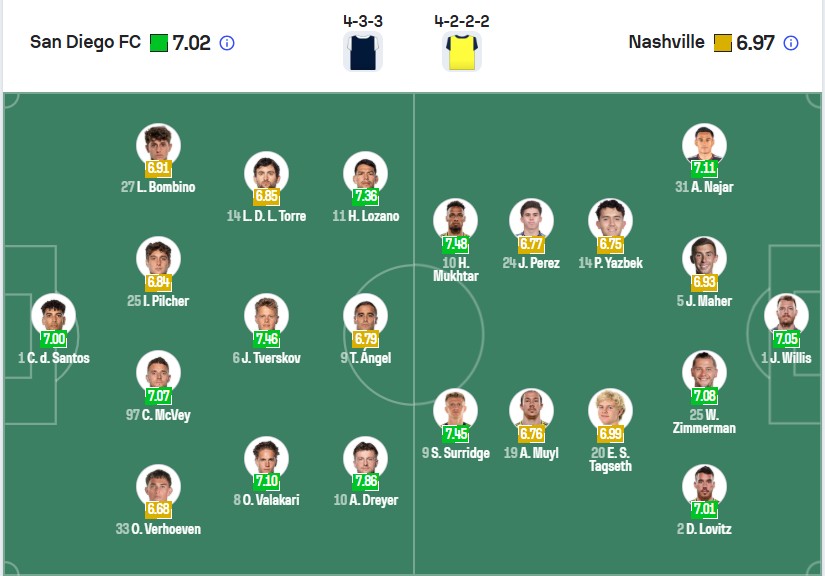The height and width of the screenshot is (576, 825).
Task: Click A. Najar's 7.11 rating badge
Action: point(705,168)
